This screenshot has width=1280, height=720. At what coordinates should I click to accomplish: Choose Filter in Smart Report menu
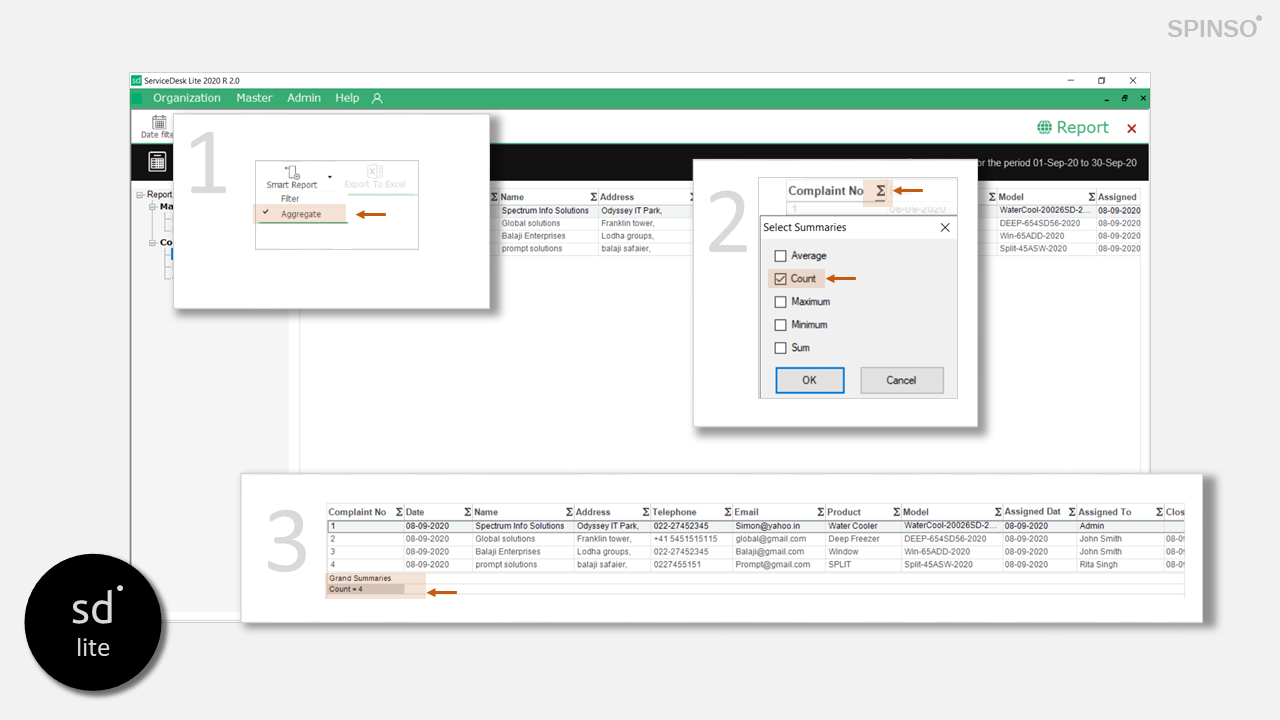point(290,199)
